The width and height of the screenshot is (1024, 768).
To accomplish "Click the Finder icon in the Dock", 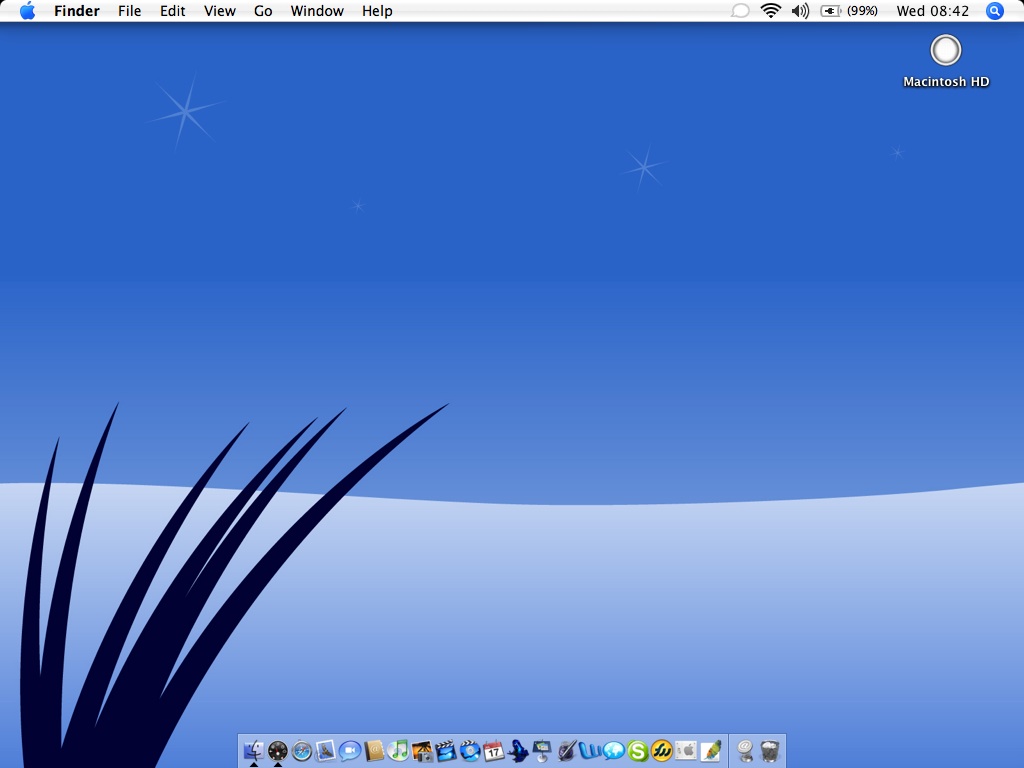I will click(x=254, y=750).
